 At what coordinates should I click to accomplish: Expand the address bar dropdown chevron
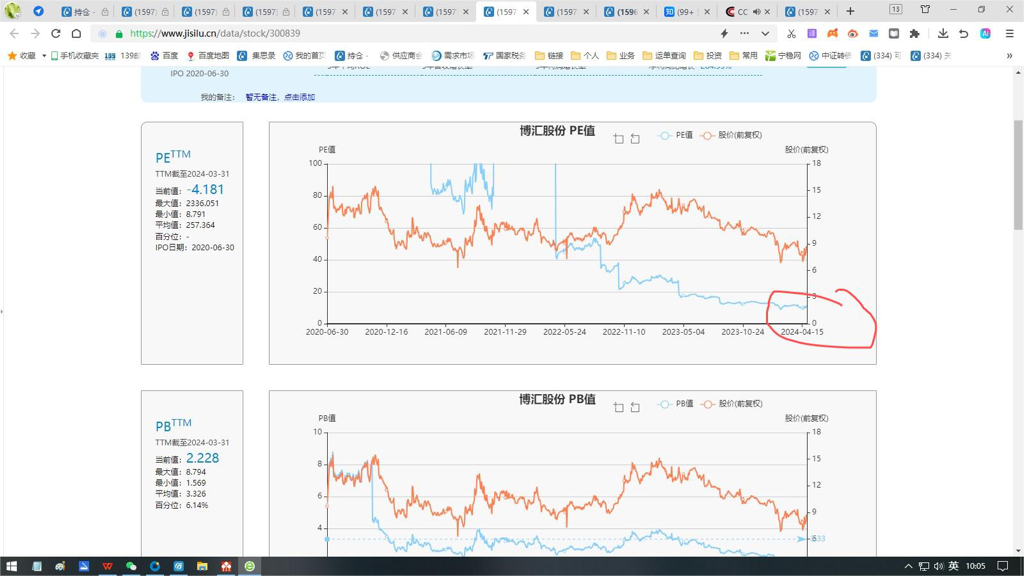coord(765,33)
